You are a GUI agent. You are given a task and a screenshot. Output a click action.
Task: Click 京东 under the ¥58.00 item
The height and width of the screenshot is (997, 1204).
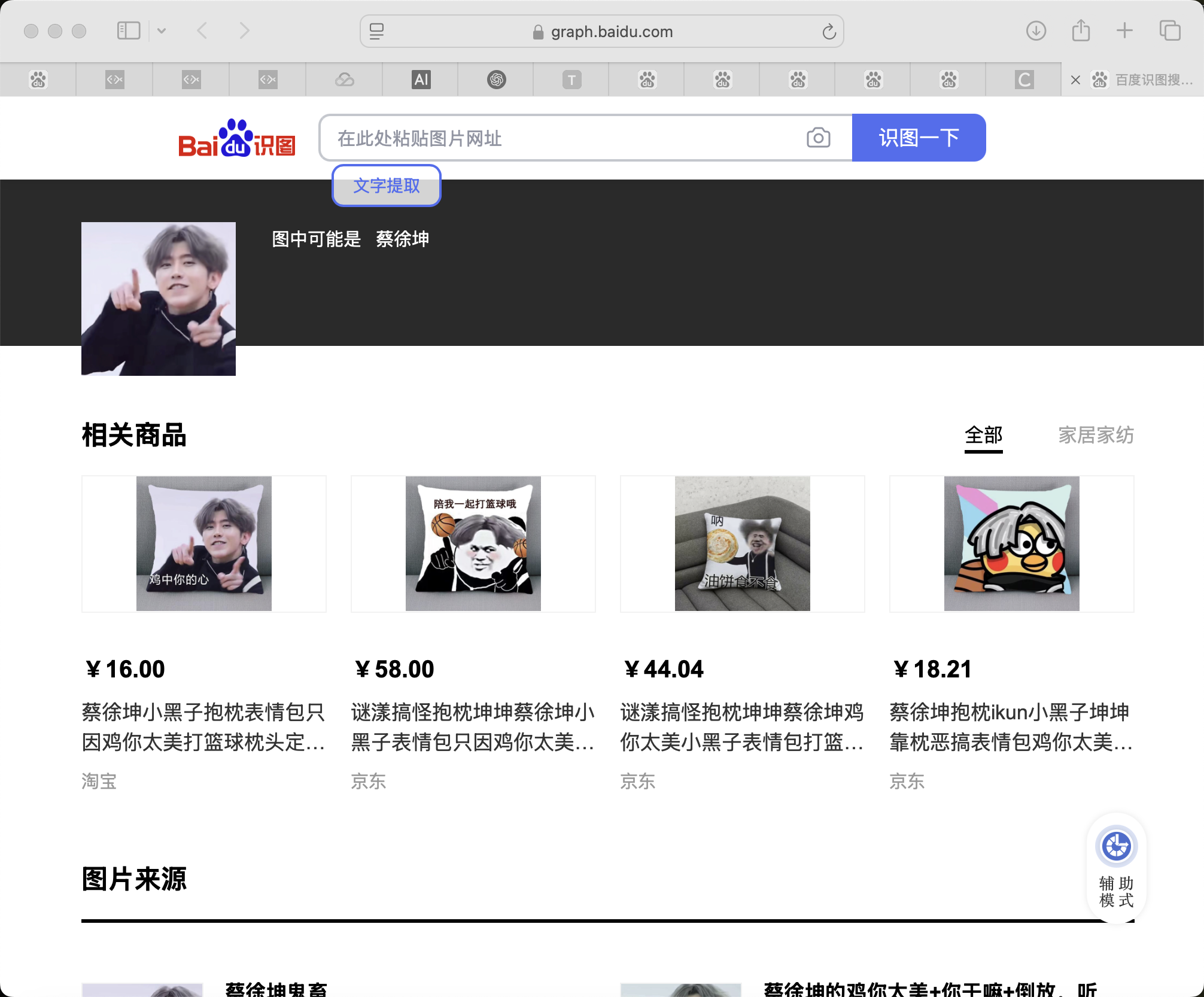tap(369, 781)
